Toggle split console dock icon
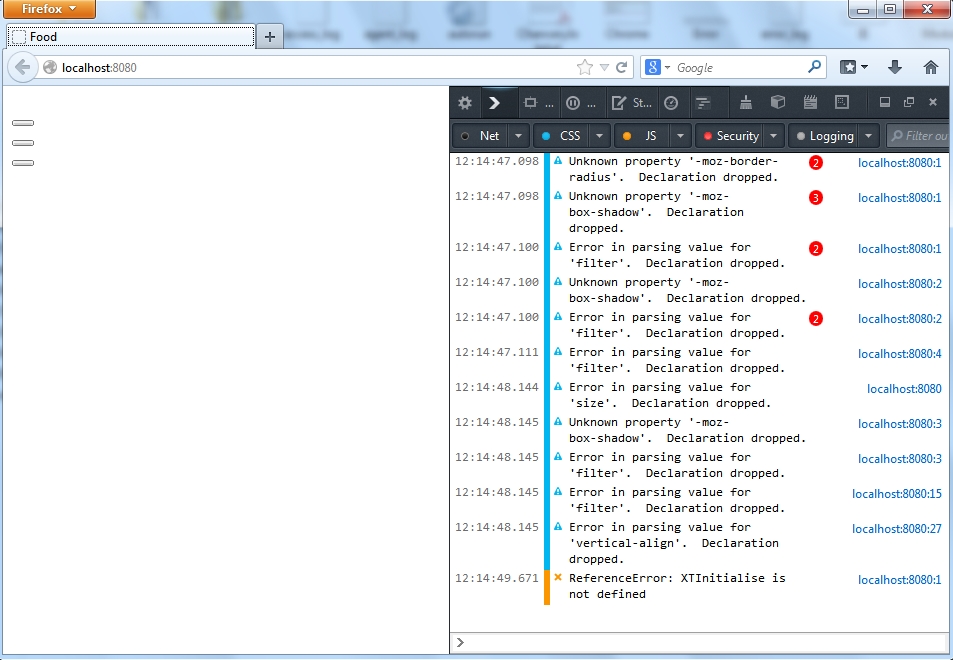953x660 pixels. (x=885, y=102)
